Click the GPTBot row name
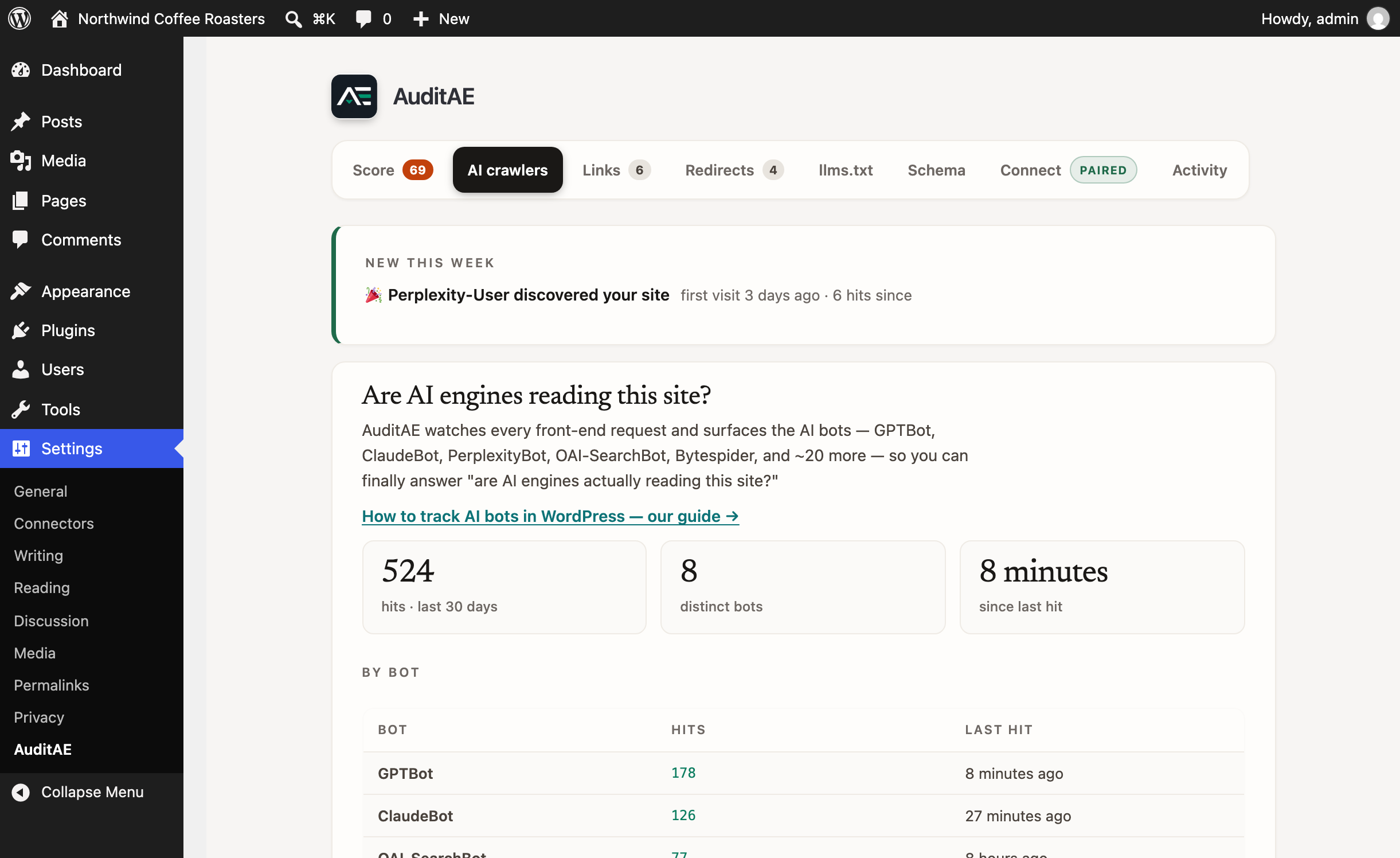The image size is (1400, 858). (x=405, y=774)
